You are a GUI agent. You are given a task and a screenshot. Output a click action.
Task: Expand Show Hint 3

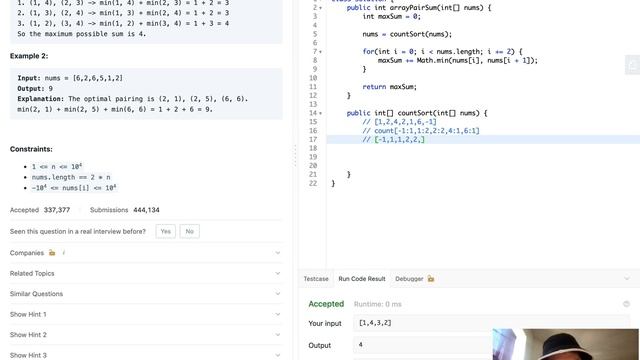[x=146, y=355]
